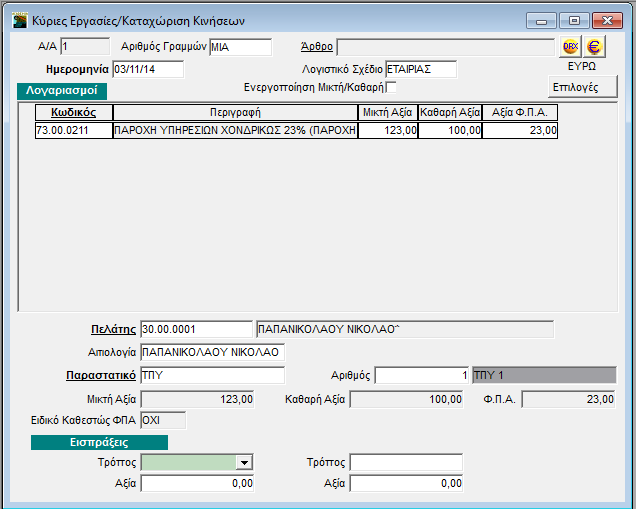636x509 pixels.
Task: Click the Περιγραφή column header
Action: point(235,112)
